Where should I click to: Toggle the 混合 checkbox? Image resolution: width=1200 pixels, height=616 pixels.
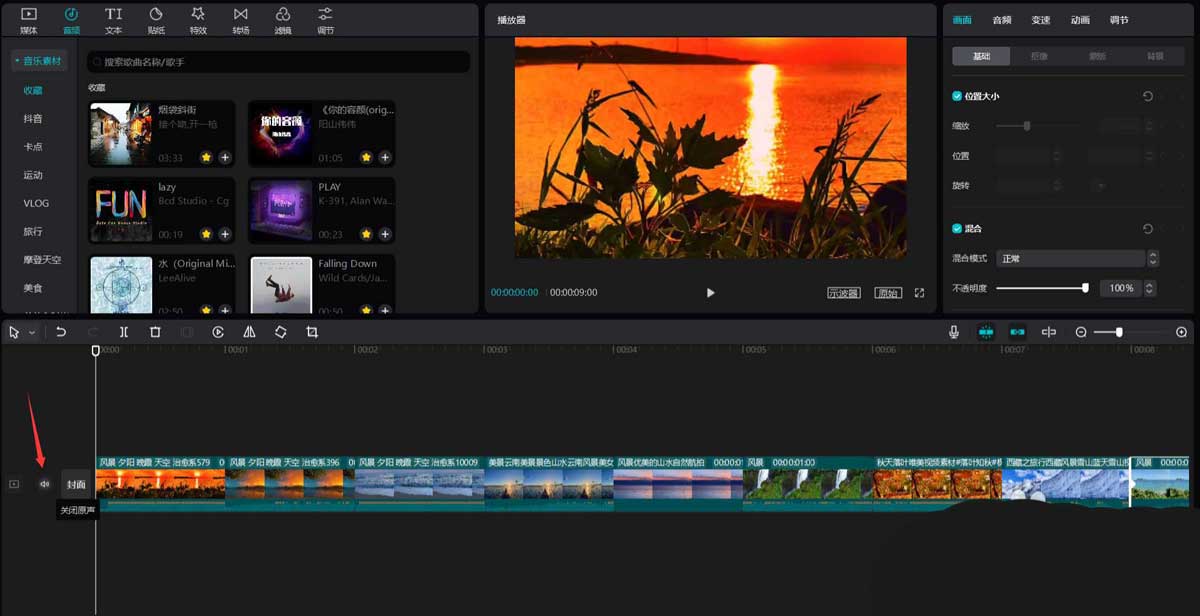coord(957,229)
